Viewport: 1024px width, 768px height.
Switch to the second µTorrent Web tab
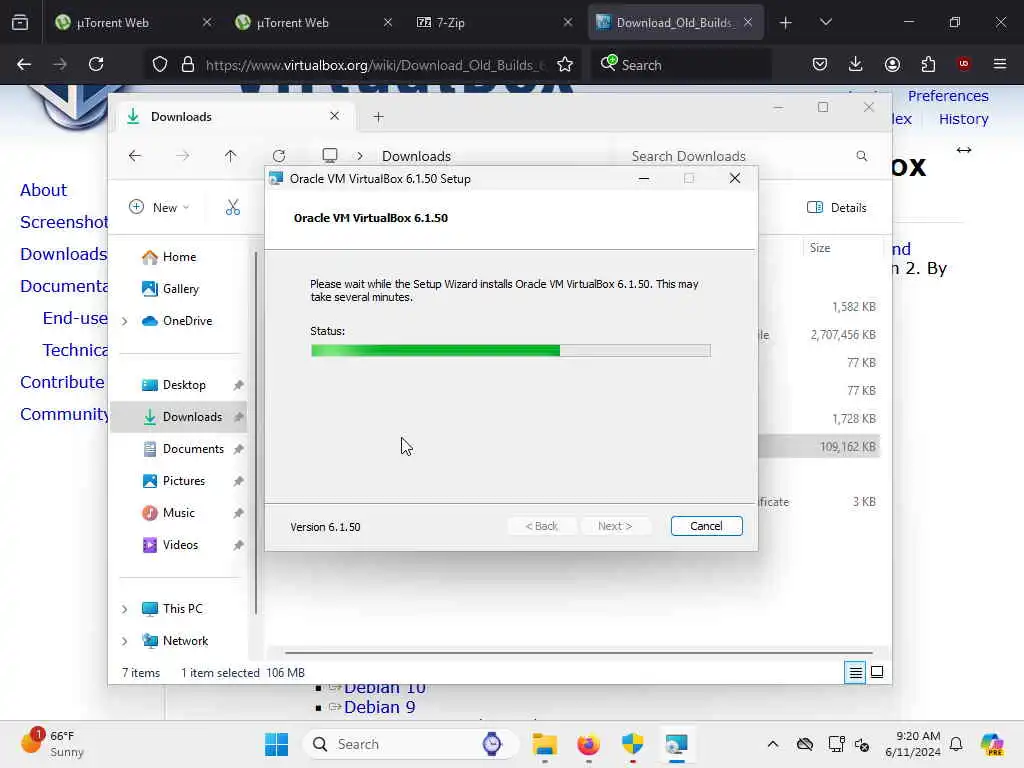click(x=313, y=22)
